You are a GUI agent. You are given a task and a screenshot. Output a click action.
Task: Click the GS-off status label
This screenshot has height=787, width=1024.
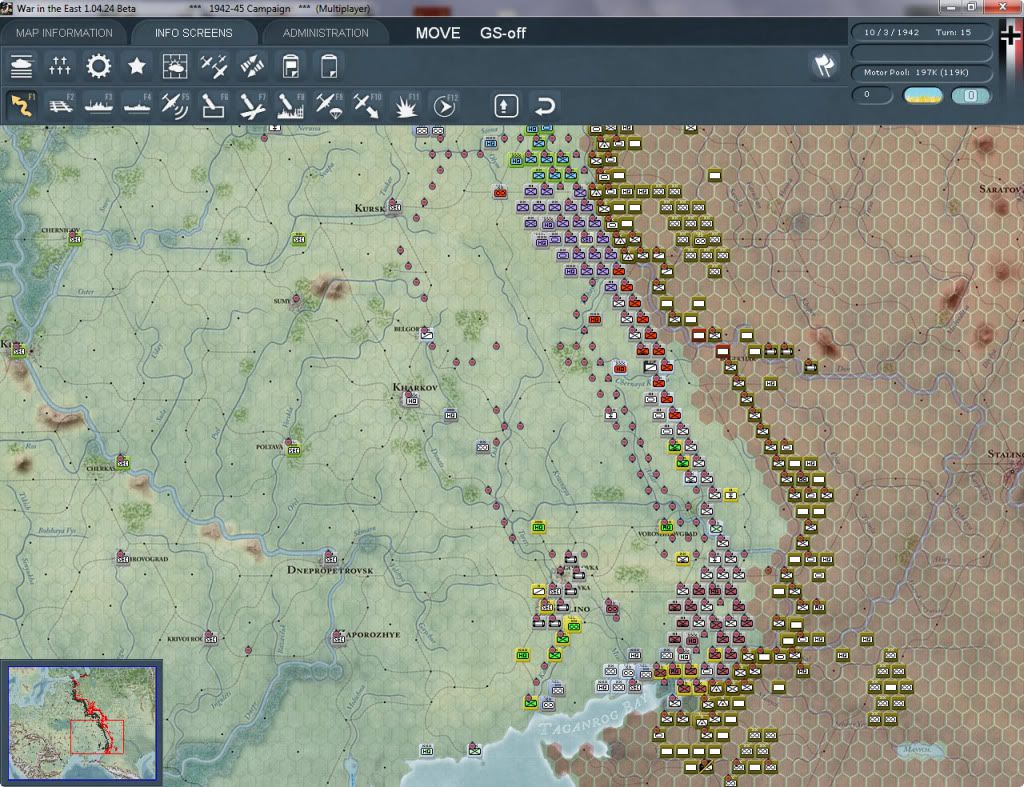pyautogui.click(x=503, y=33)
